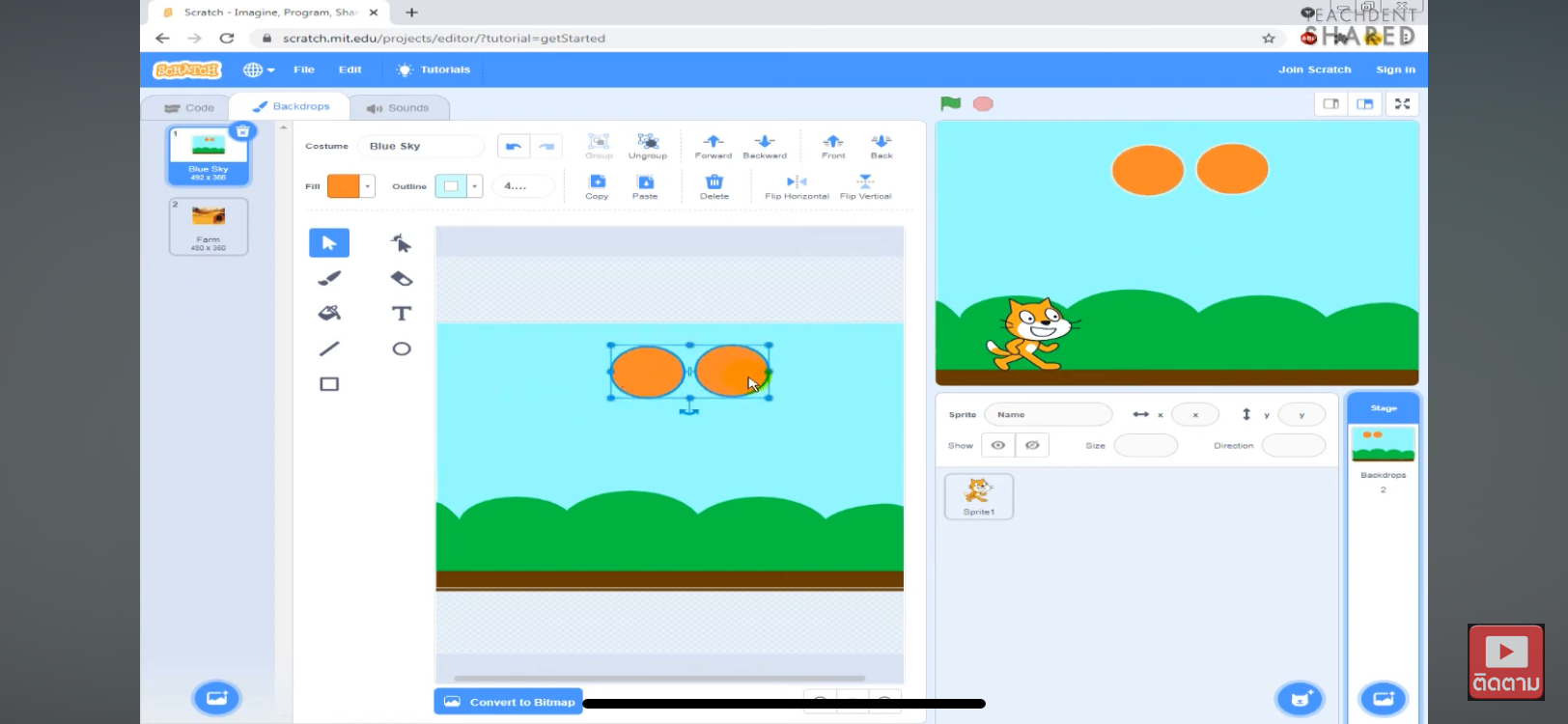Select the Reshape tool

[x=402, y=243]
